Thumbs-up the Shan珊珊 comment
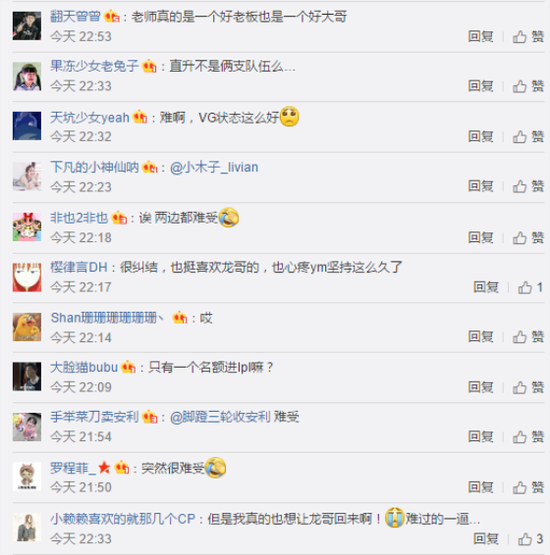This screenshot has width=550, height=555. pyautogui.click(x=528, y=337)
